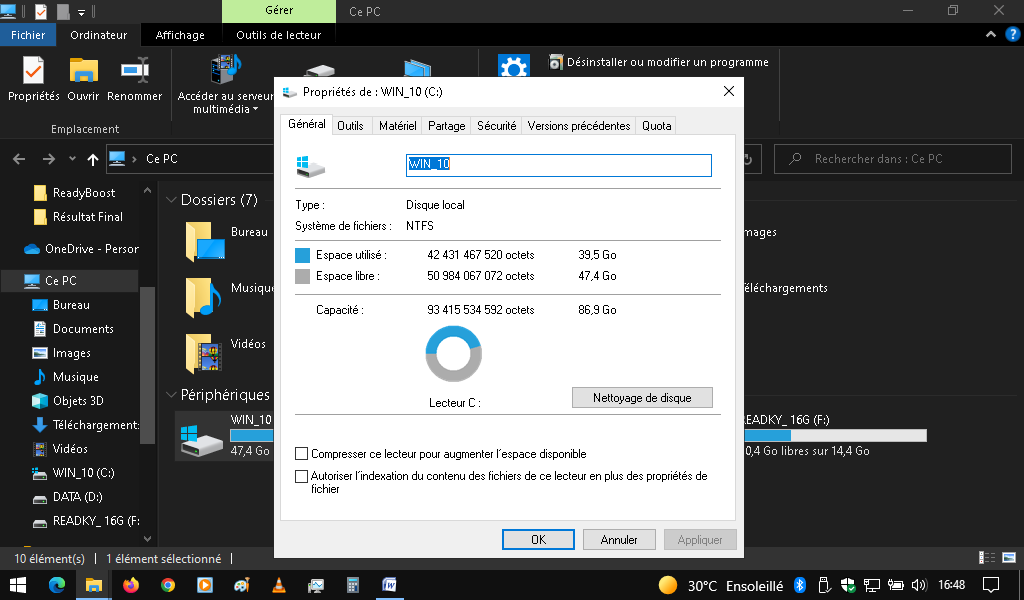Collapse the Dossiers (7) group

coord(172,200)
